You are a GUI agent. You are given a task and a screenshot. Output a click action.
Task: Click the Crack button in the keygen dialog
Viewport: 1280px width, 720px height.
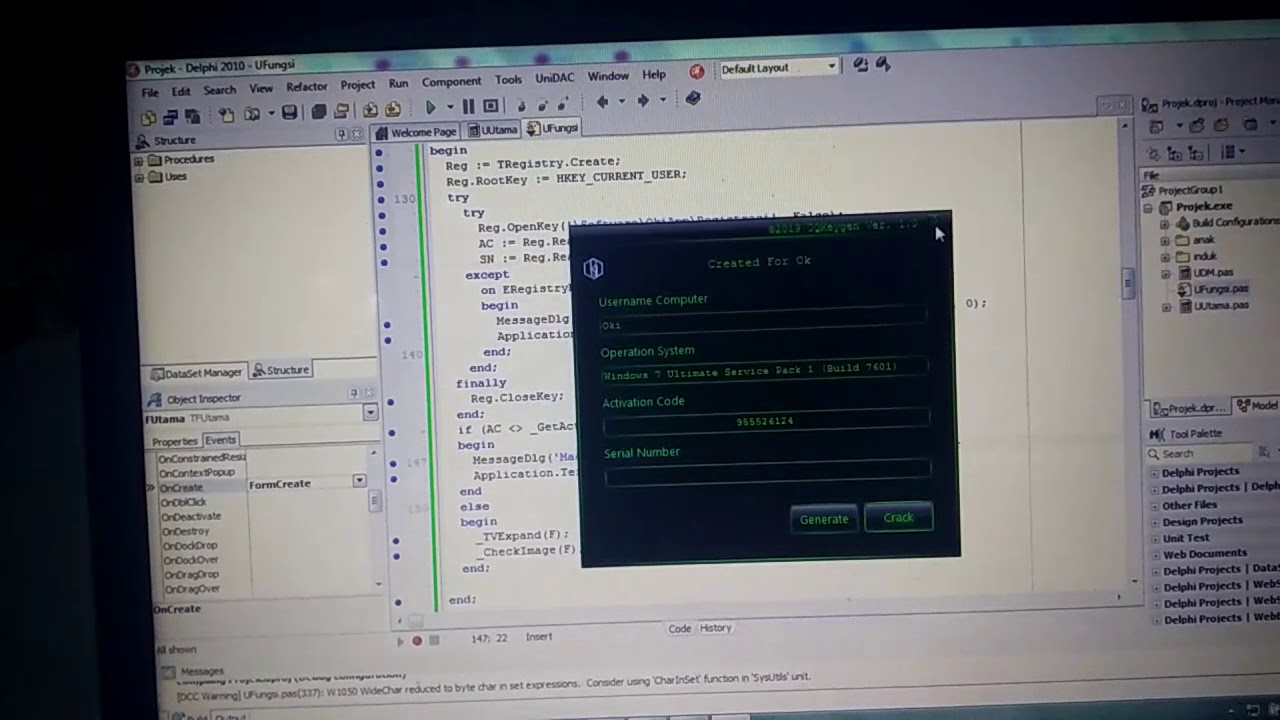[898, 517]
